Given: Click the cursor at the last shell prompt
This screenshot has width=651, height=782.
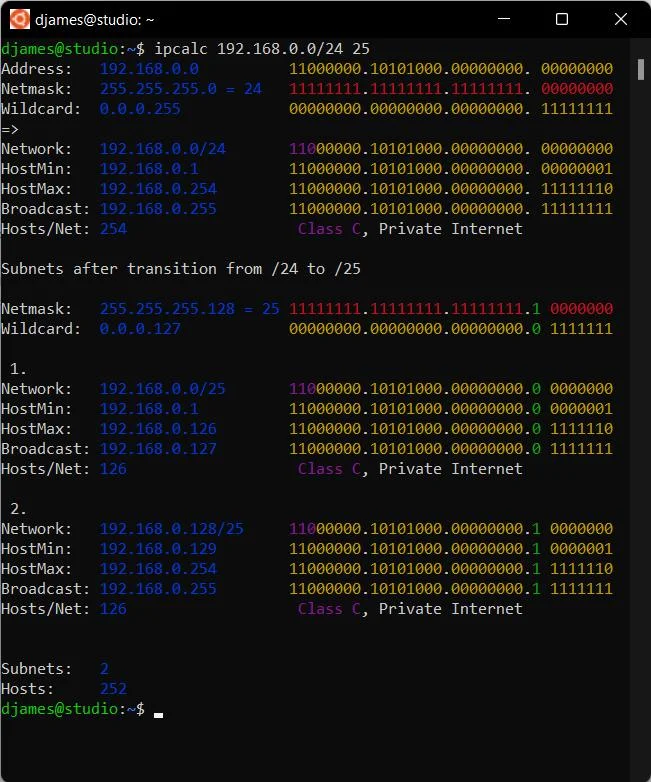Looking at the screenshot, I should tap(158, 715).
